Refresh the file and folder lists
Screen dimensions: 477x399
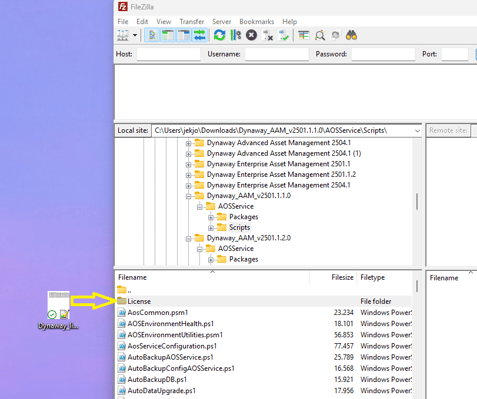(x=219, y=35)
